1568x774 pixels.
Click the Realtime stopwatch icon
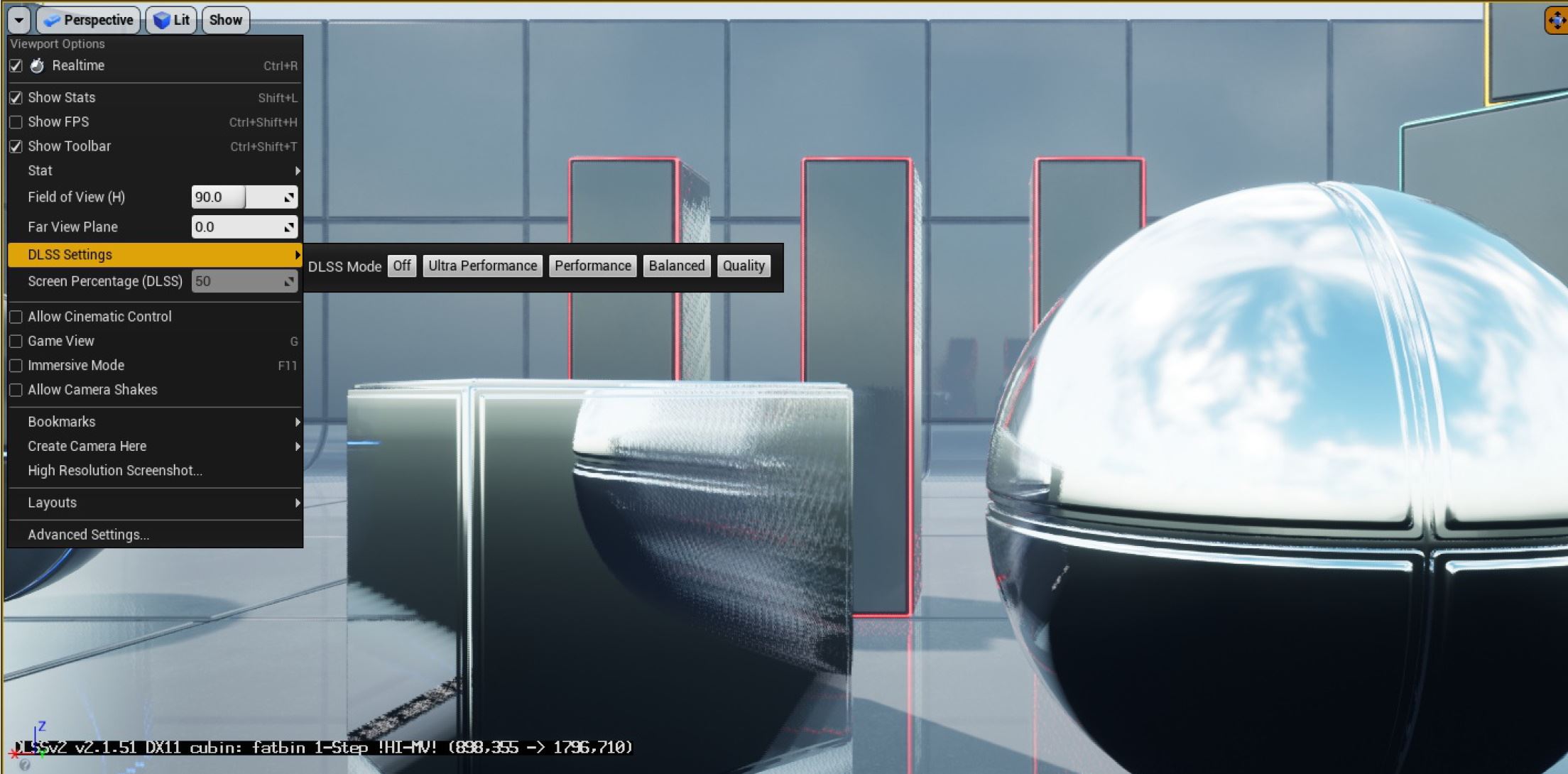pos(38,66)
